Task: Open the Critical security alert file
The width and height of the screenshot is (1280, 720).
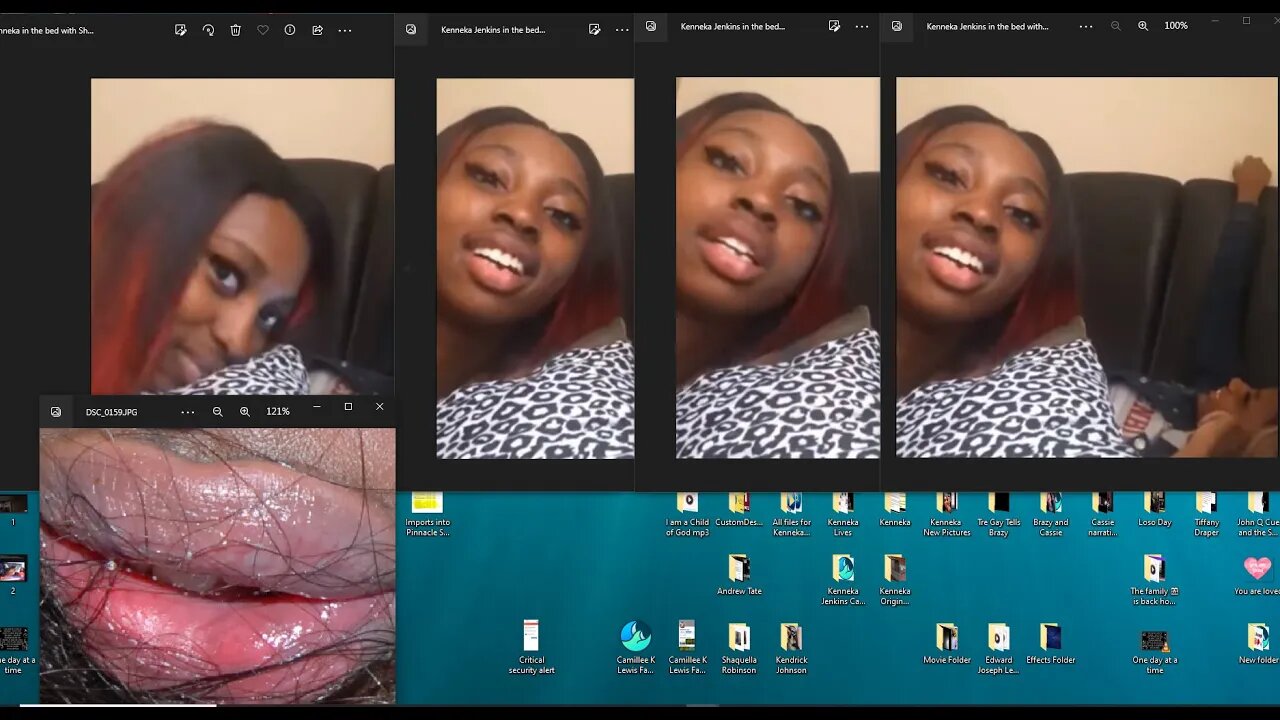Action: click(x=531, y=647)
